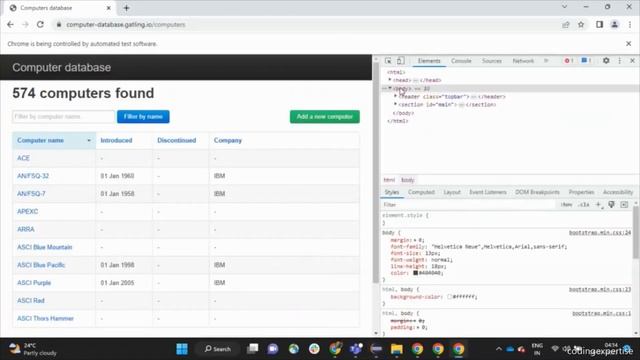This screenshot has height=360, width=640.
Task: Open a new browser tab
Action: point(126,8)
